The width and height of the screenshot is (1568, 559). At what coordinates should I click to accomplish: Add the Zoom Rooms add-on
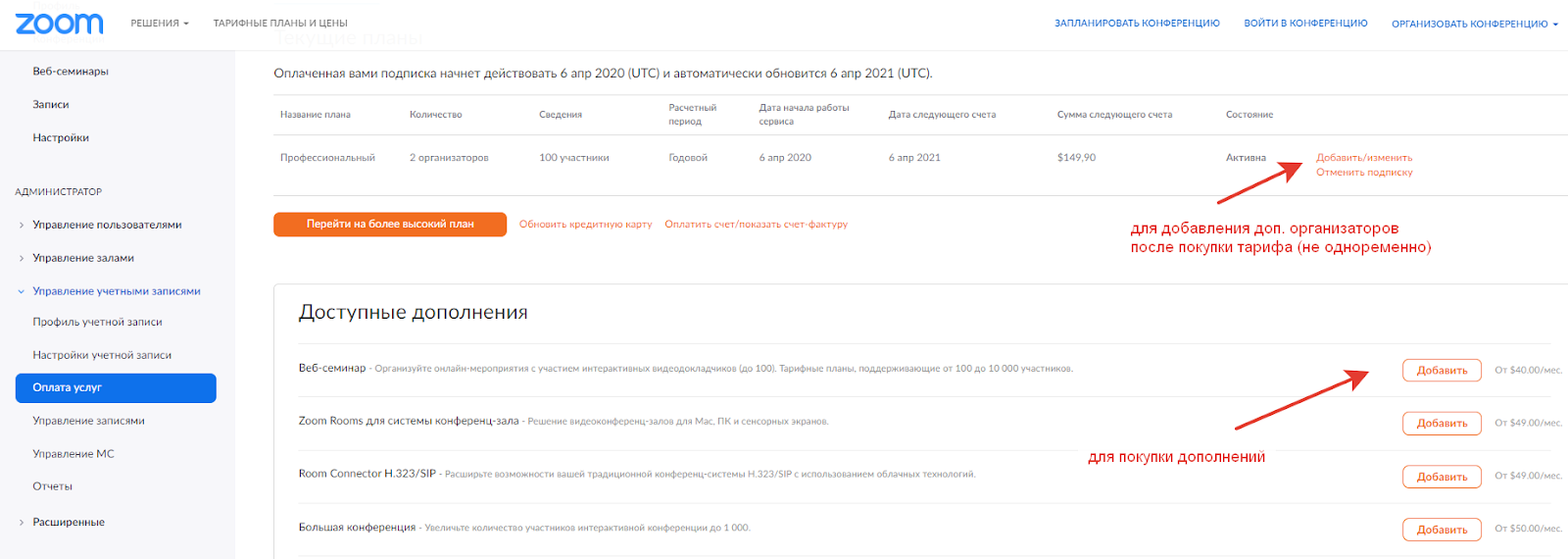(x=1442, y=424)
